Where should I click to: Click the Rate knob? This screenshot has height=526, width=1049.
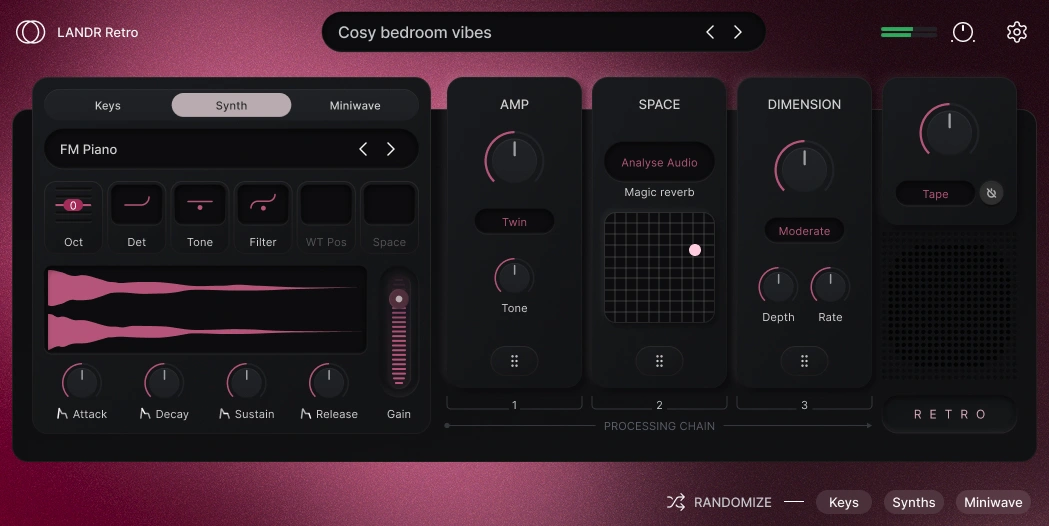coord(830,286)
